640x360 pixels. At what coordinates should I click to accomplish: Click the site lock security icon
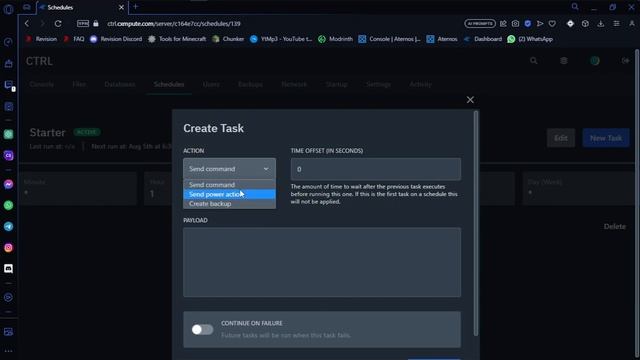click(96, 24)
